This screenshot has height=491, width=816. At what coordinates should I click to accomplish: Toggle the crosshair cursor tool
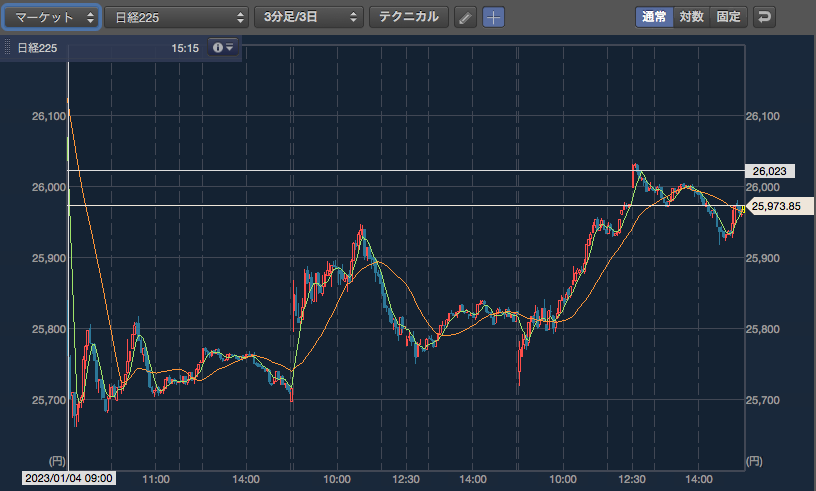point(493,18)
